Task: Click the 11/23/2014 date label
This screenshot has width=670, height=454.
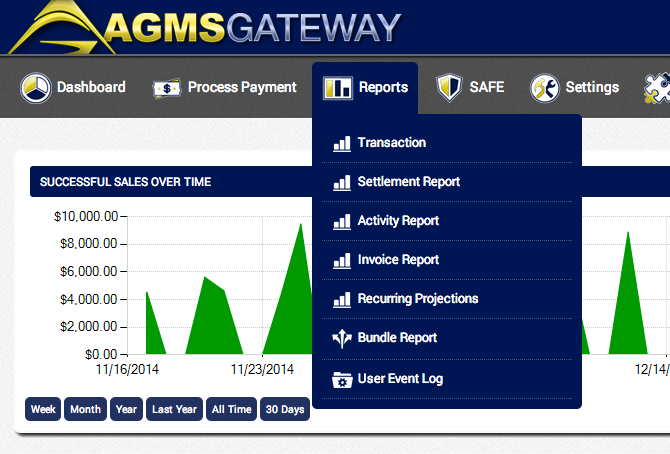Action: (262, 369)
